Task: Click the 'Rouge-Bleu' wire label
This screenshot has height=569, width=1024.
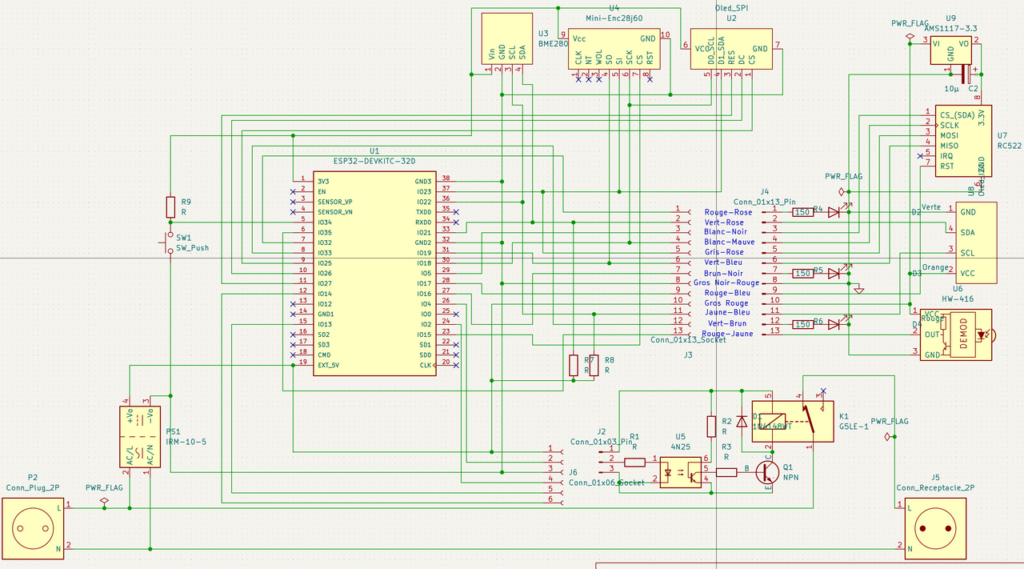Action: coord(728,293)
